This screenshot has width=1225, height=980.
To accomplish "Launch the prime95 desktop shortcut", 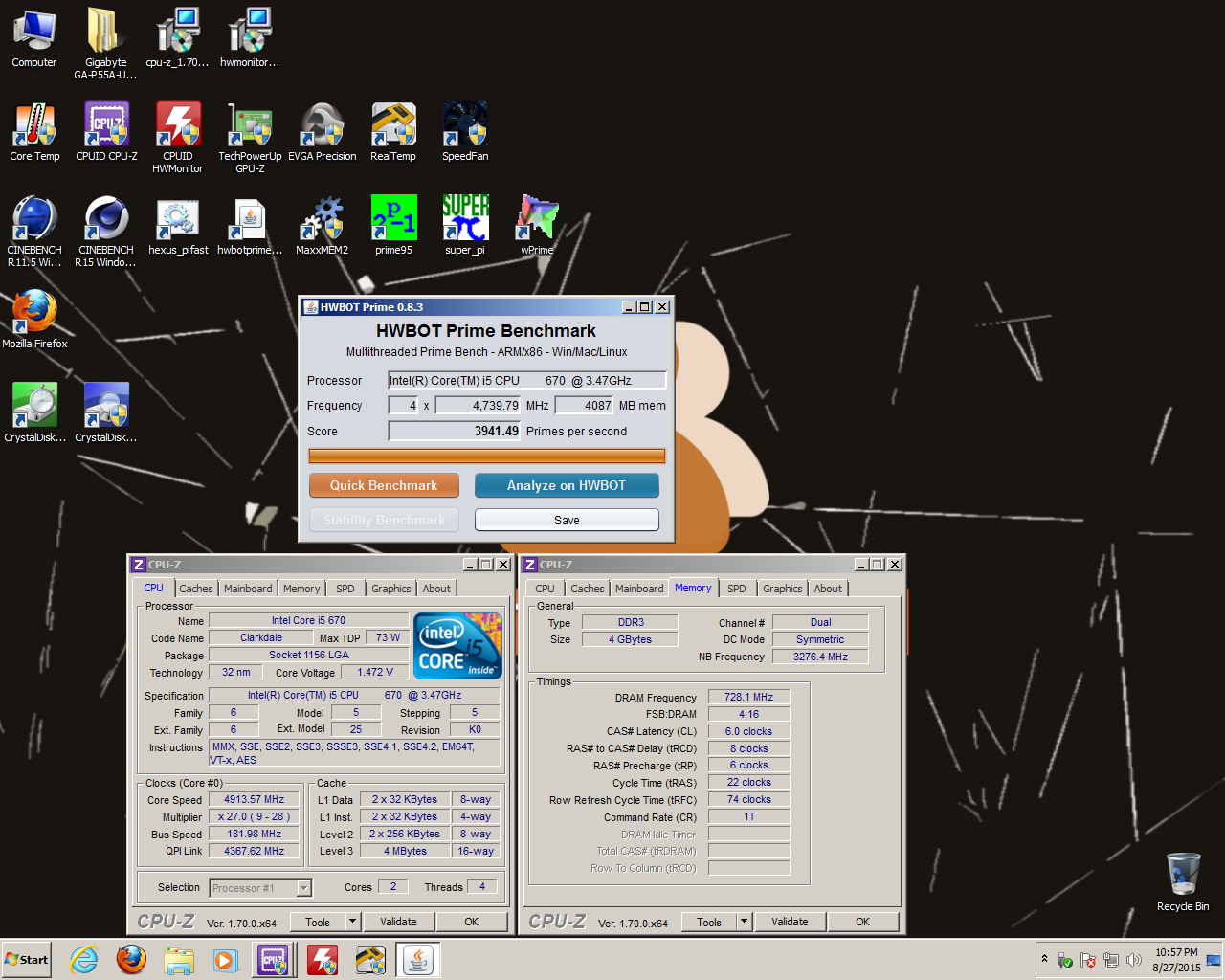I will (393, 226).
